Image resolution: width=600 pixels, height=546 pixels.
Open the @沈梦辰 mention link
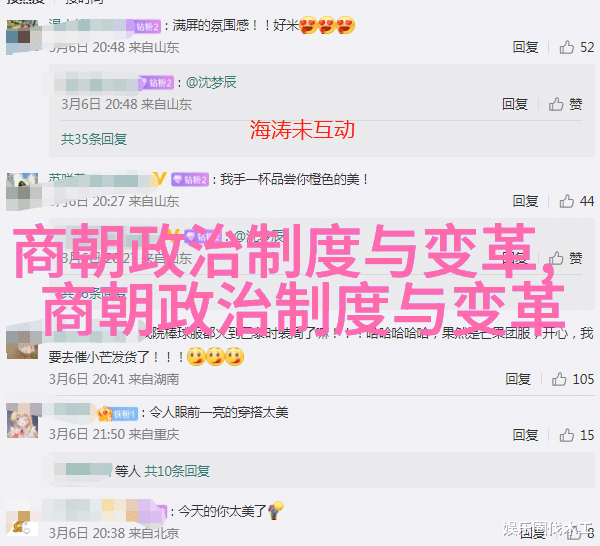[211, 82]
